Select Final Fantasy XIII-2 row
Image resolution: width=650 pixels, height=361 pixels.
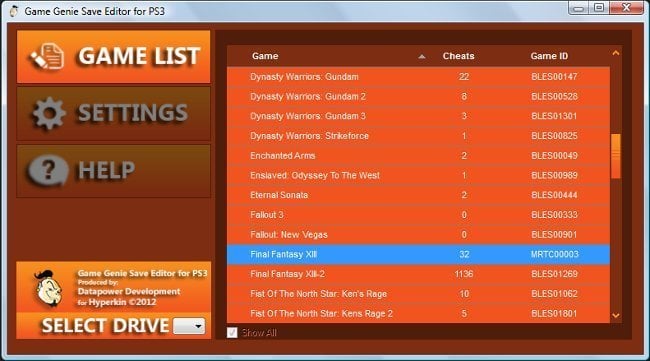pyautogui.click(x=418, y=274)
